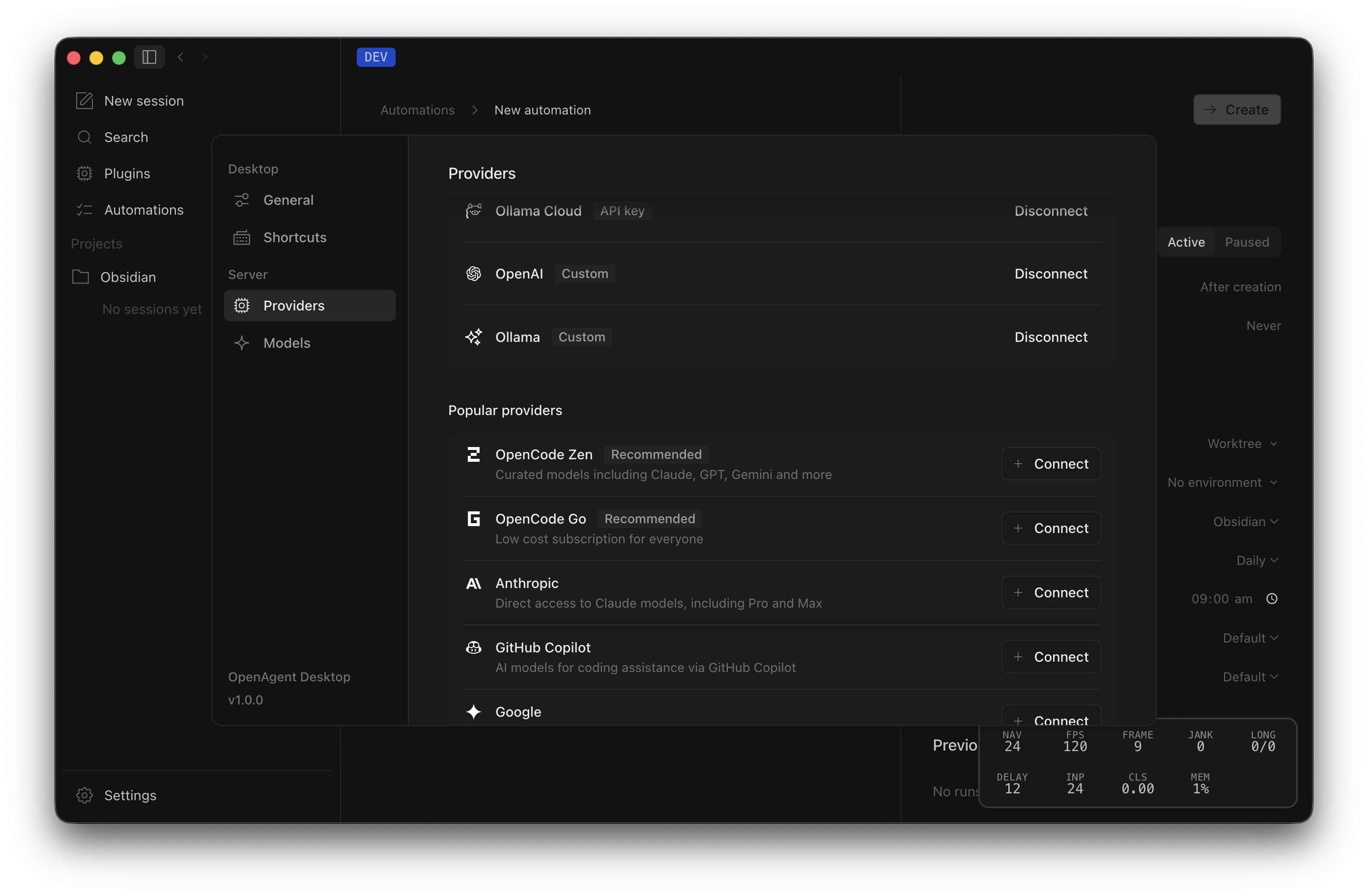Go back with the left arrow
This screenshot has width=1368, height=896.
pos(180,57)
